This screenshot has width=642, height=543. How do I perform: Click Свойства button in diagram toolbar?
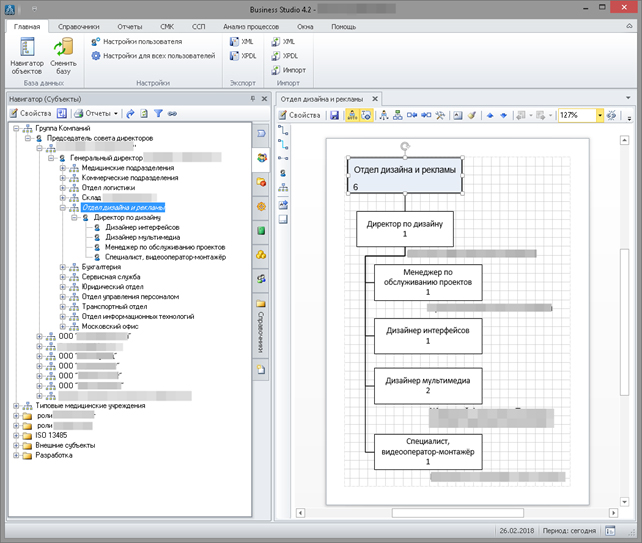click(298, 115)
